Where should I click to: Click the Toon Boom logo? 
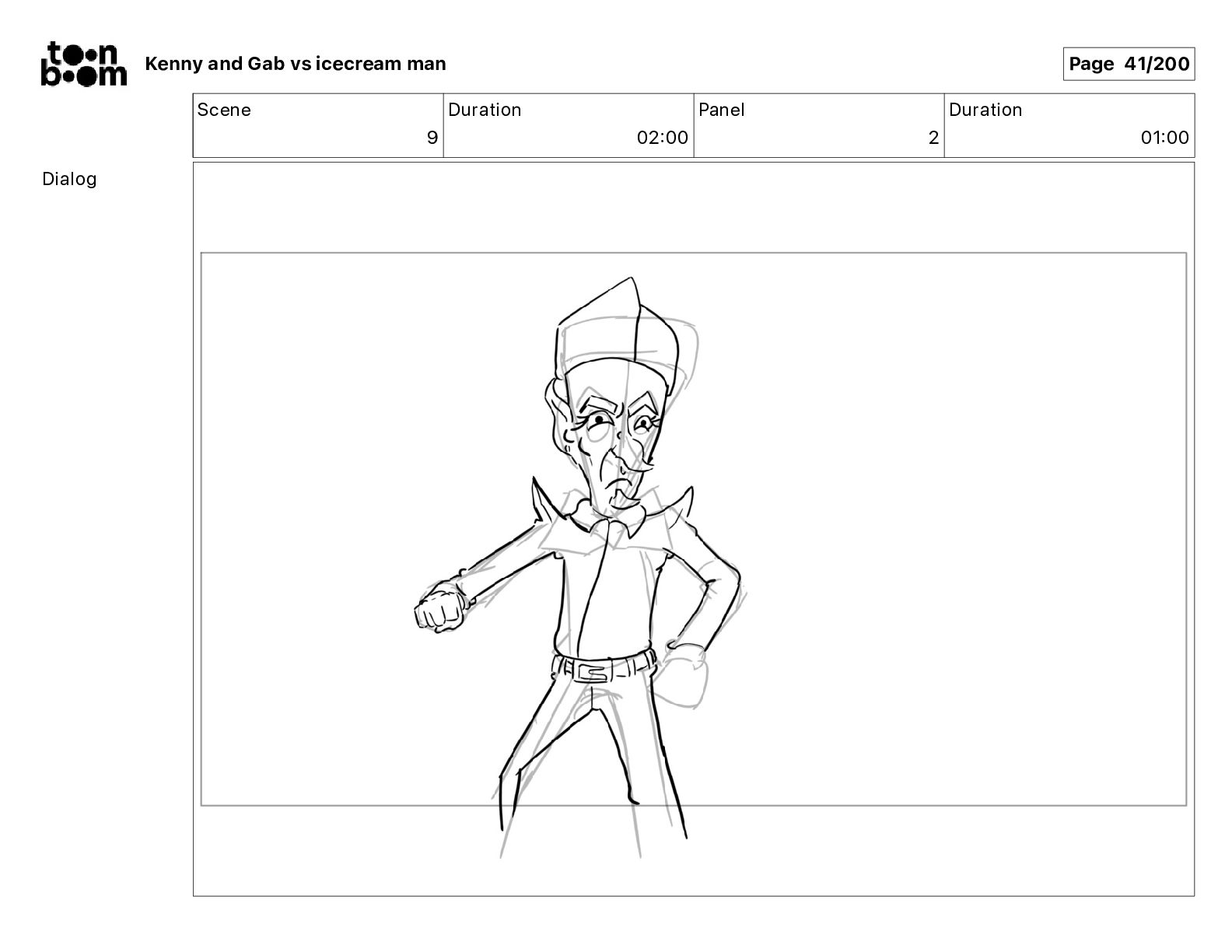[83, 64]
